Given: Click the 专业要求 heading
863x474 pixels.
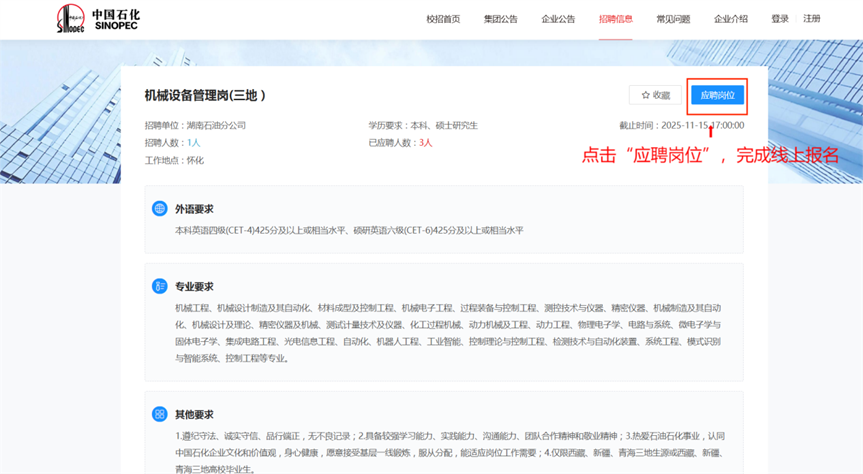Looking at the screenshot, I should [194, 287].
